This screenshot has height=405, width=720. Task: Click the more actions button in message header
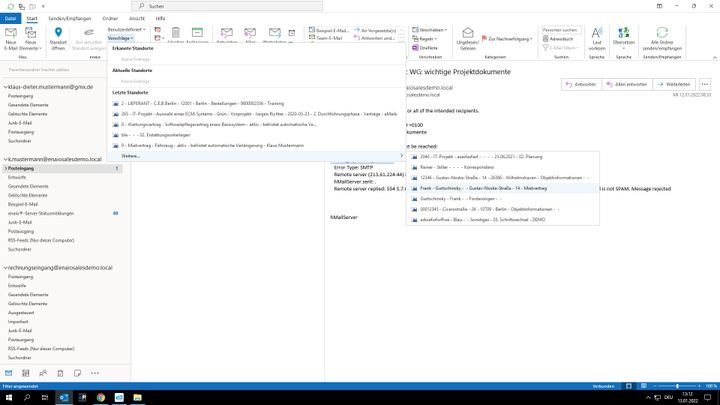tap(705, 84)
